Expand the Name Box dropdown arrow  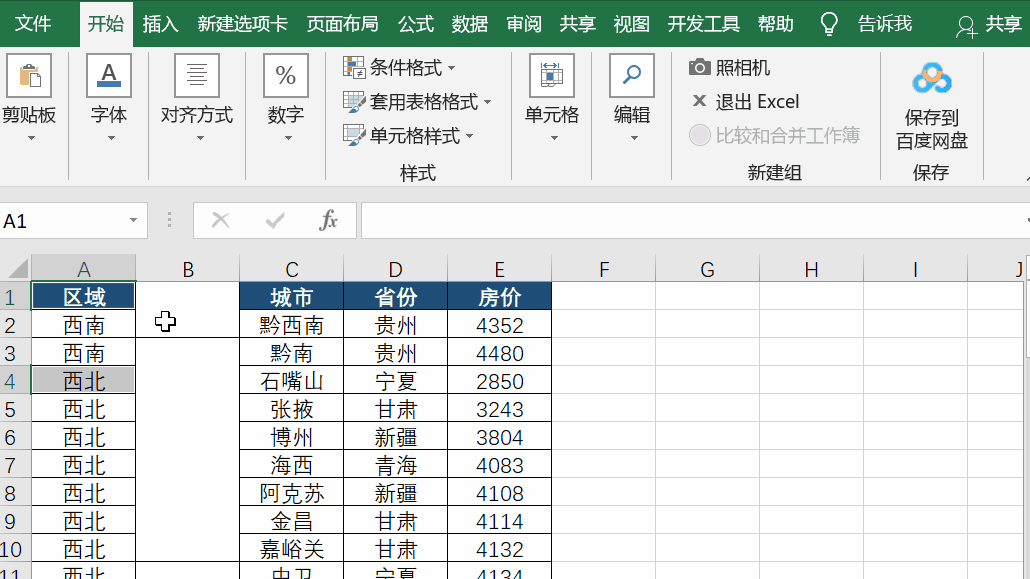pyautogui.click(x=133, y=220)
